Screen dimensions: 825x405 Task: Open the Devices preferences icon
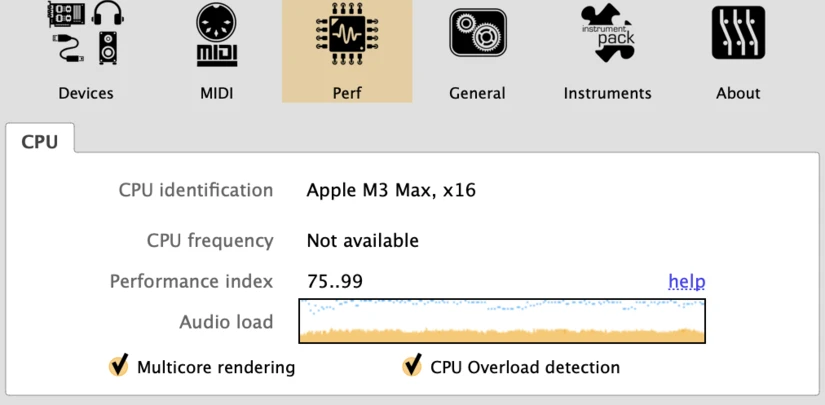85,33
